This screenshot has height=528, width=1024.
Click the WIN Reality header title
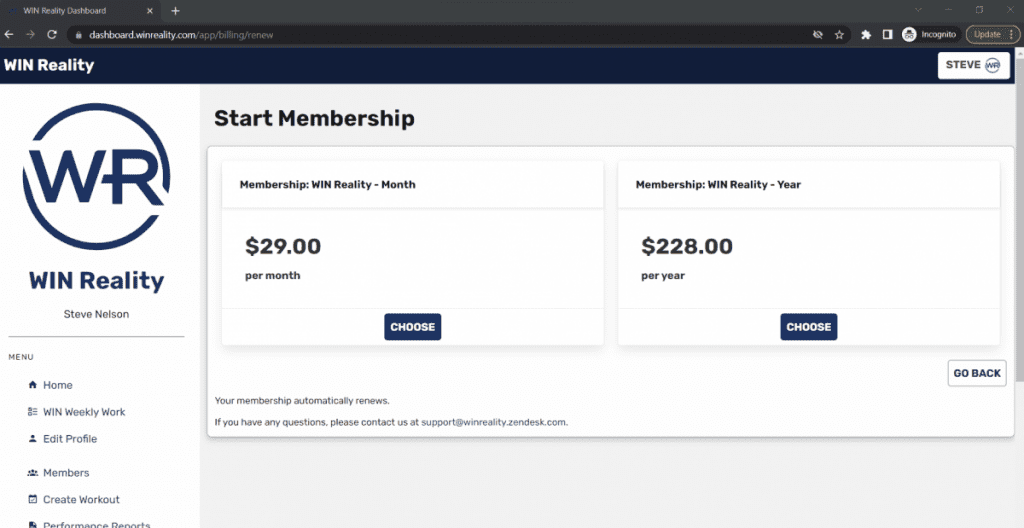tap(49, 65)
